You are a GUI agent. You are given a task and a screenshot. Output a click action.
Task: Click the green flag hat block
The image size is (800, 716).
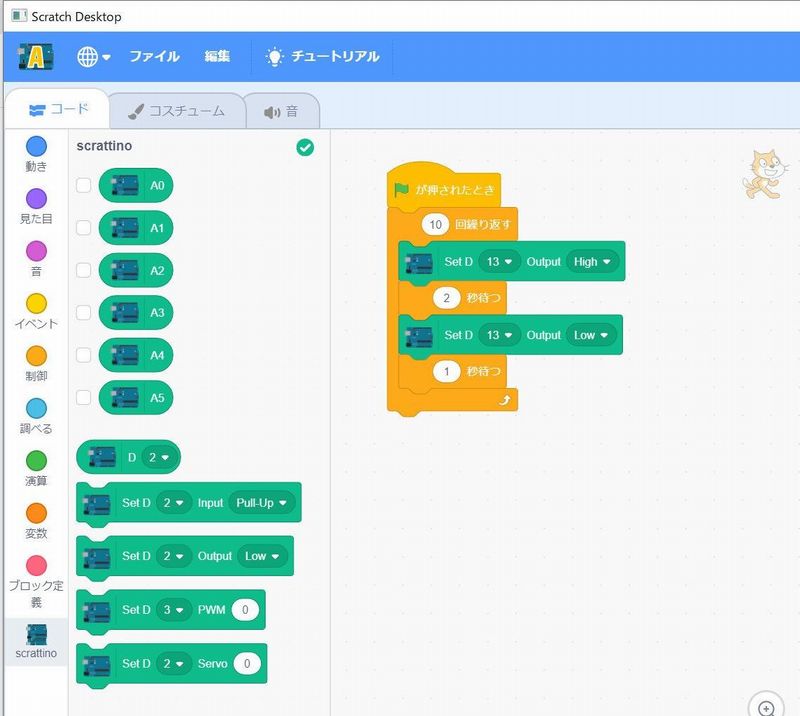point(442,189)
